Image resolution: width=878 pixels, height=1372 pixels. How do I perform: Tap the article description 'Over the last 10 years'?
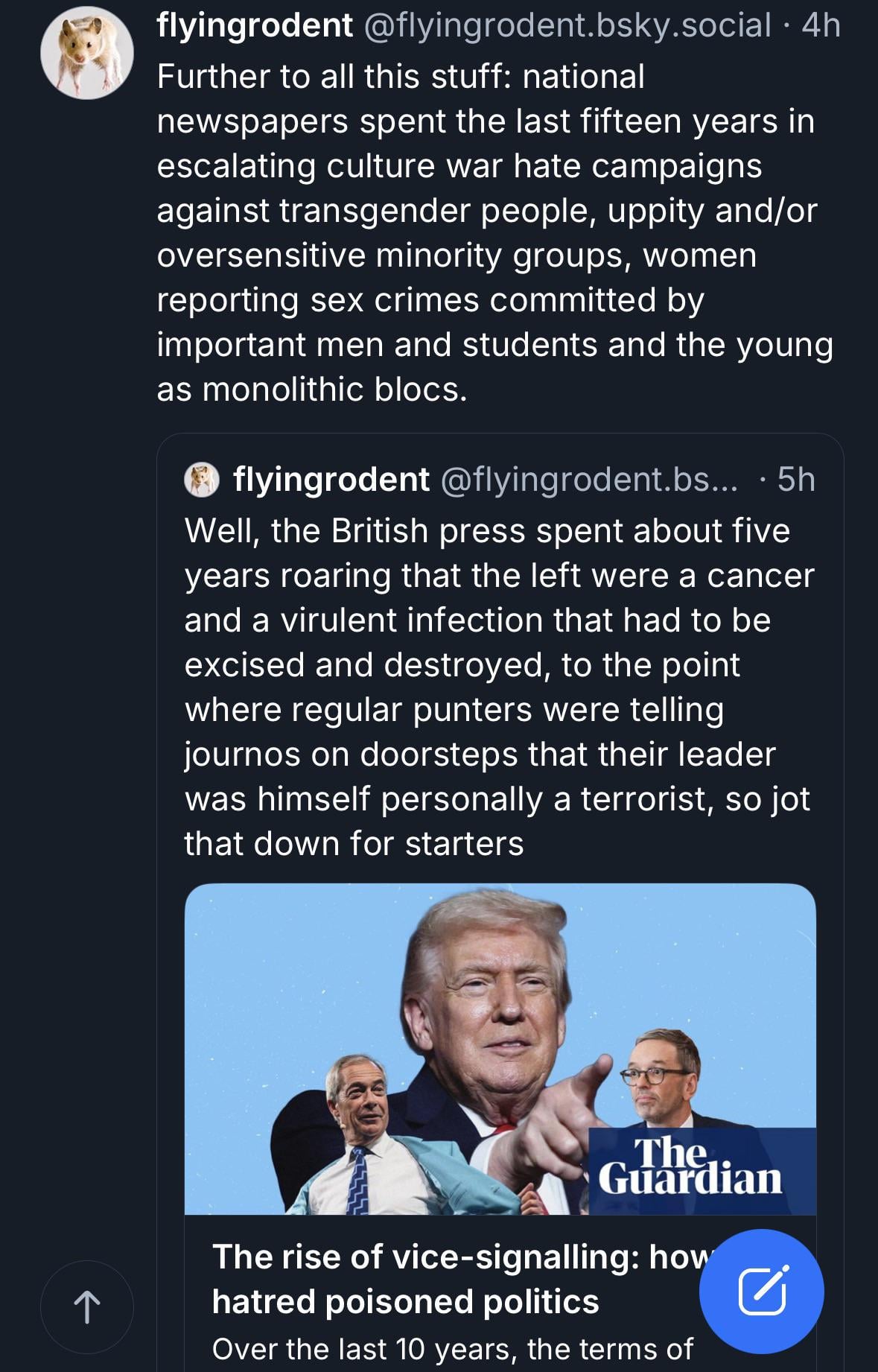(452, 1349)
